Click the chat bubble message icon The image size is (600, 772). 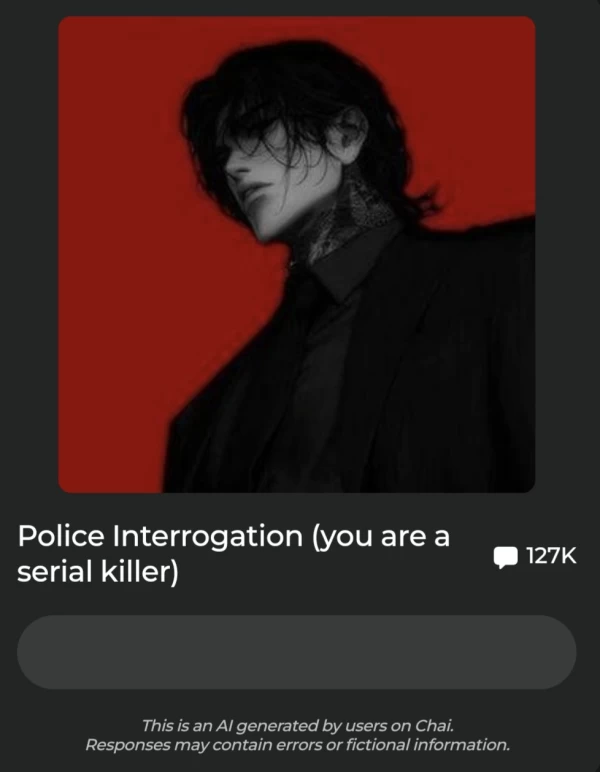(505, 557)
